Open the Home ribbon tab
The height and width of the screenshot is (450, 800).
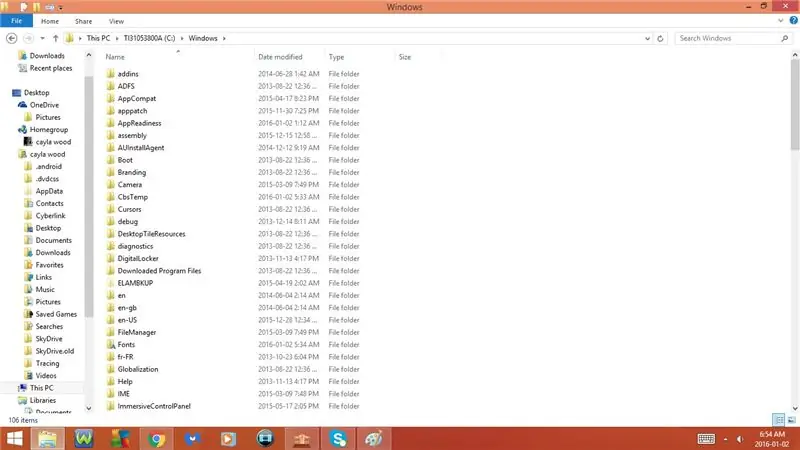coord(49,21)
